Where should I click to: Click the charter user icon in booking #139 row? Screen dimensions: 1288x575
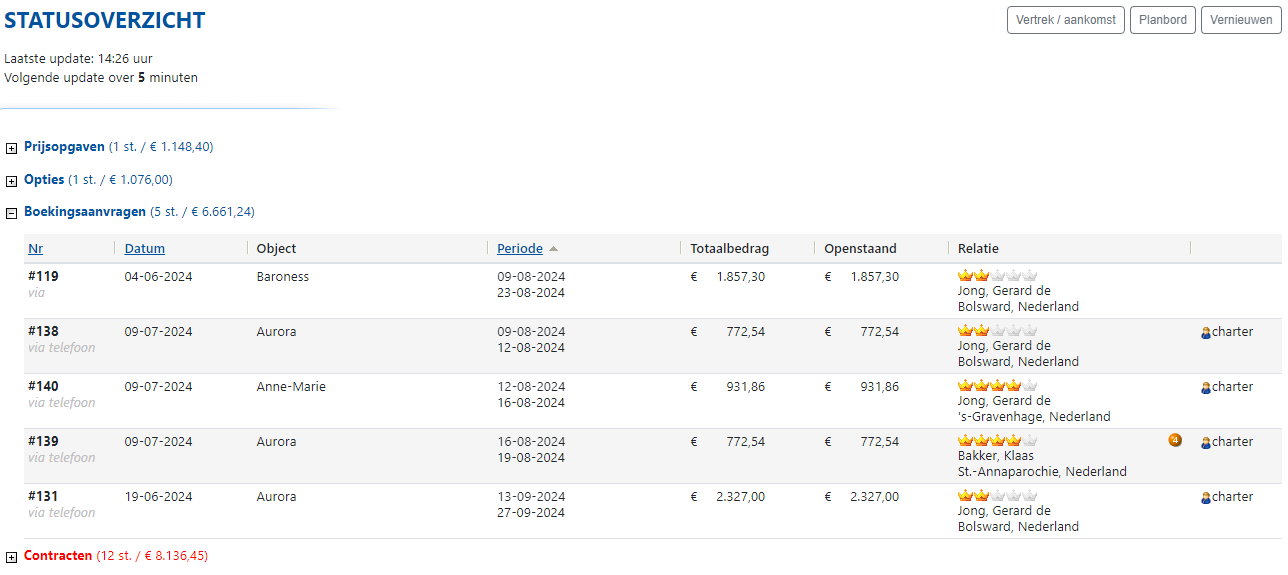point(1206,443)
